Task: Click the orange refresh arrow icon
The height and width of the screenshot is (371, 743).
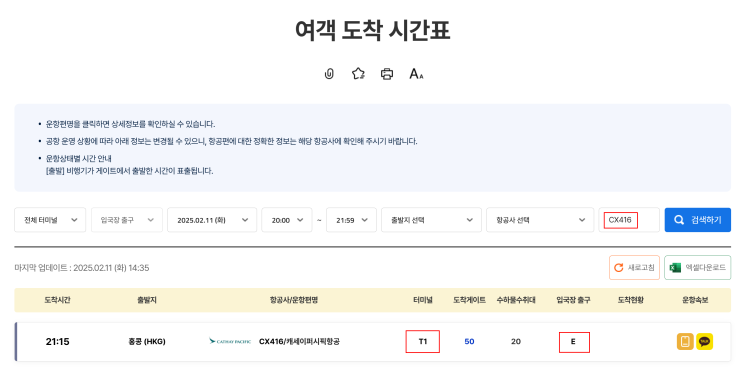Action: pos(618,268)
